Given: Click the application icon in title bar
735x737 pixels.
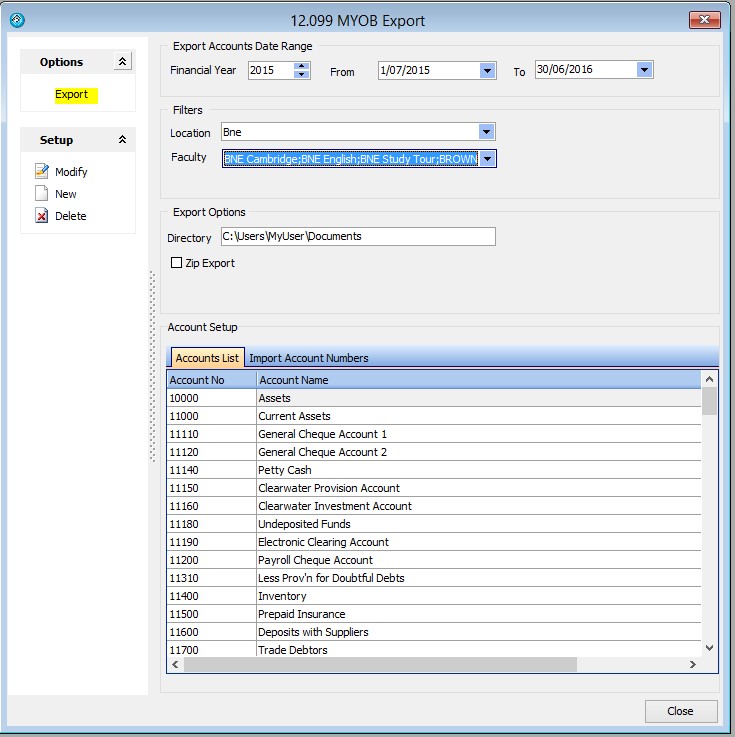Looking at the screenshot, I should [x=17, y=20].
